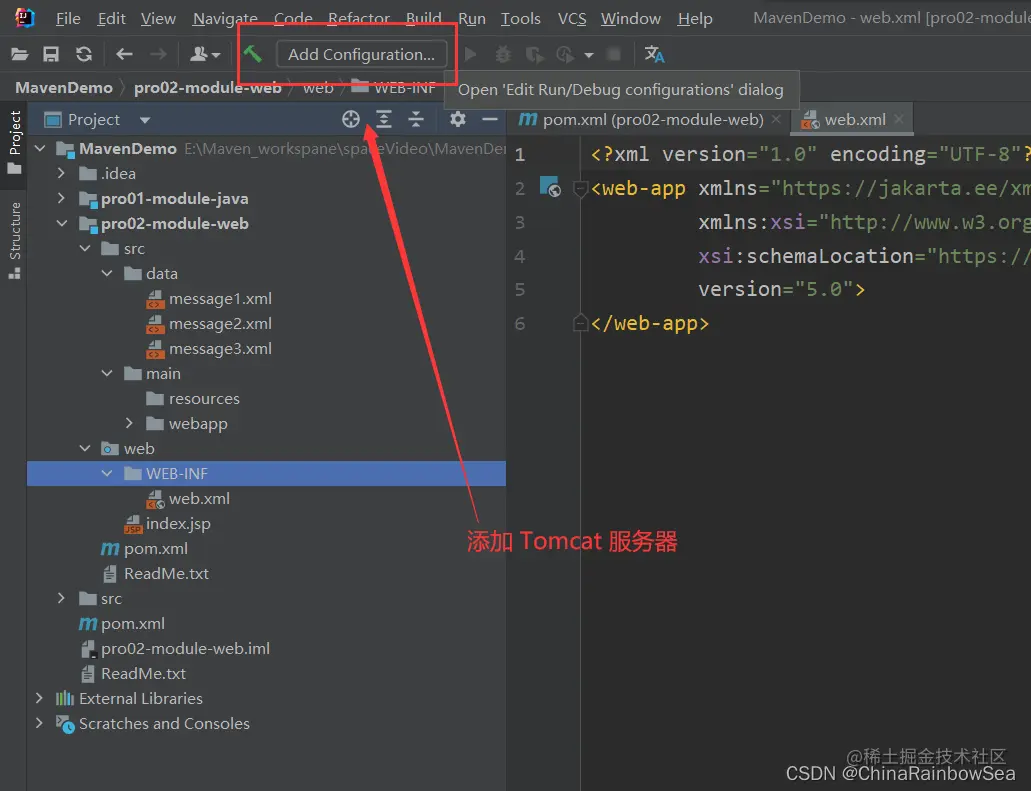
Task: Click the Profiler run icon
Action: [x=565, y=55]
